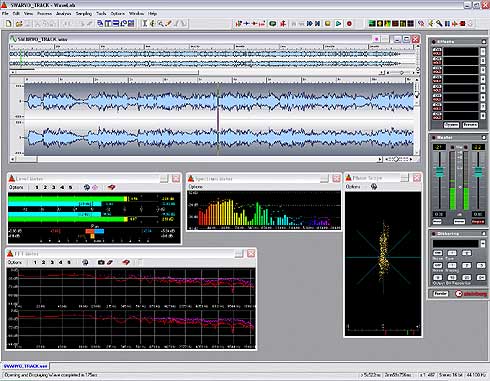Open the Sampling menu
This screenshot has height=381, width=490.
point(83,14)
